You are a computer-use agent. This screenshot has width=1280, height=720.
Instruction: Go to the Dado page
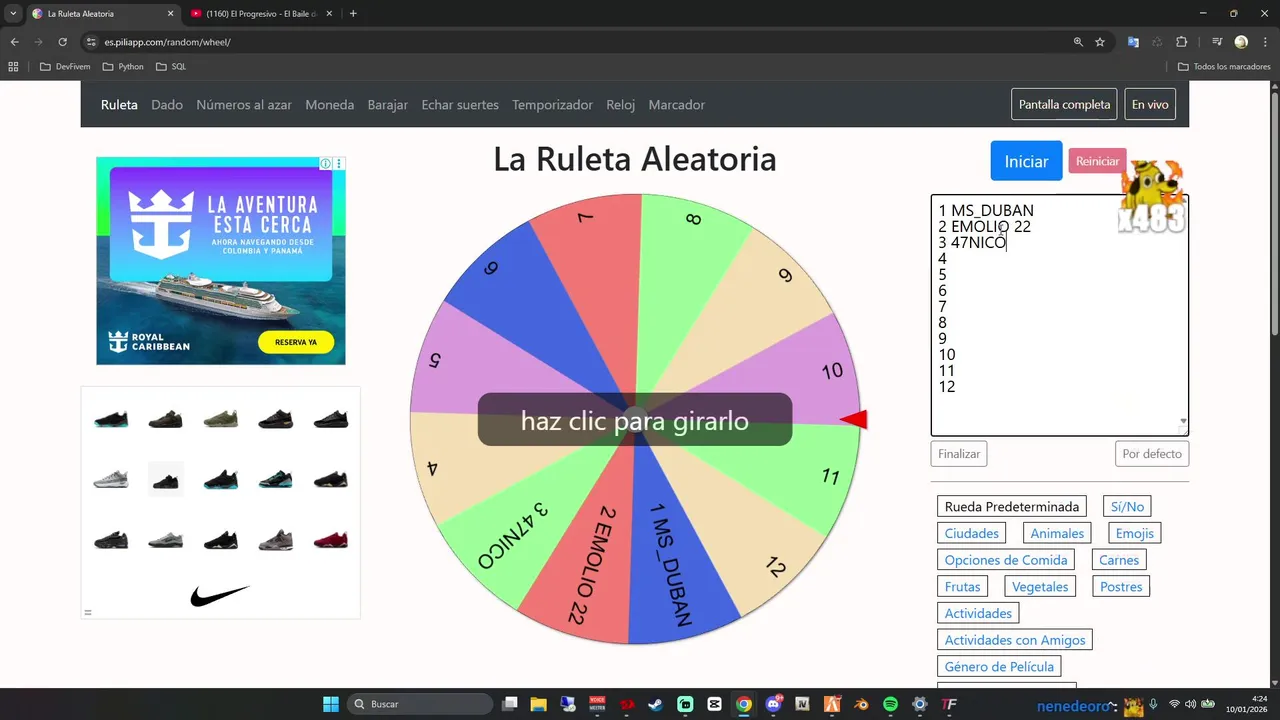pyautogui.click(x=167, y=104)
